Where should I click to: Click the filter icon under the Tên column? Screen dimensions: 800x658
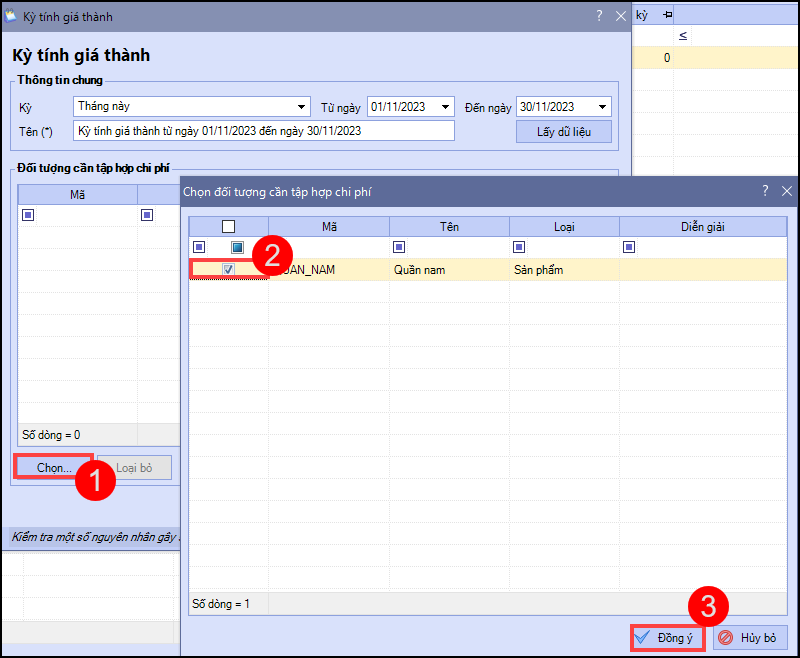click(400, 247)
